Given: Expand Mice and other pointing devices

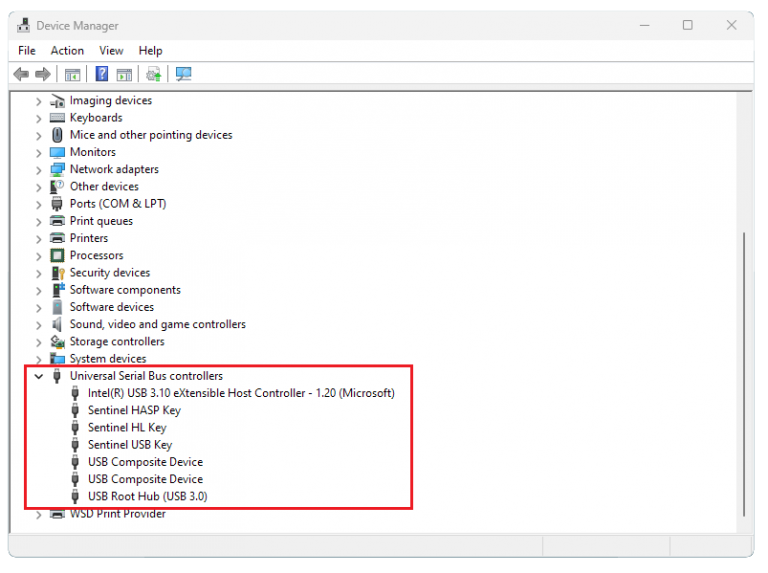Looking at the screenshot, I should coord(39,136).
